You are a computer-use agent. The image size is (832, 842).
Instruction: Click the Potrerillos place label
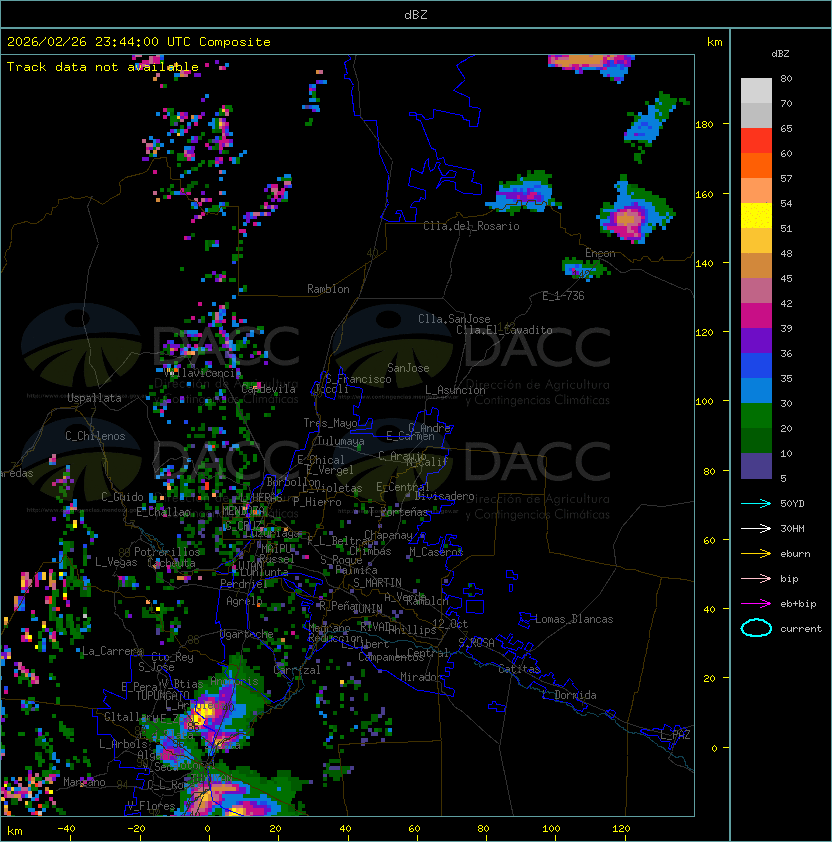(167, 552)
